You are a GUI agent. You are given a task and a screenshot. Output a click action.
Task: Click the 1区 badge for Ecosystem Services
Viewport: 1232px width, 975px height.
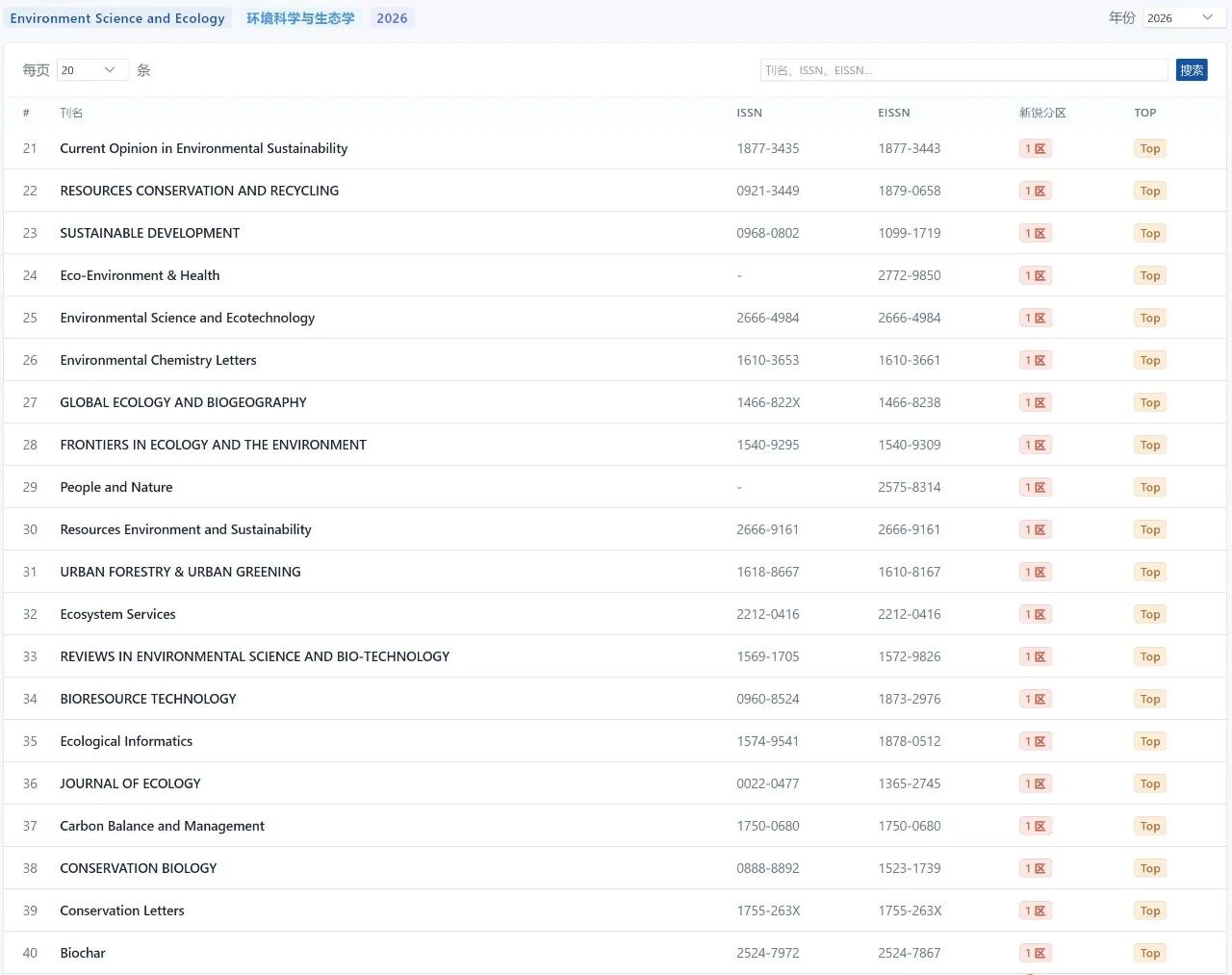(x=1035, y=614)
